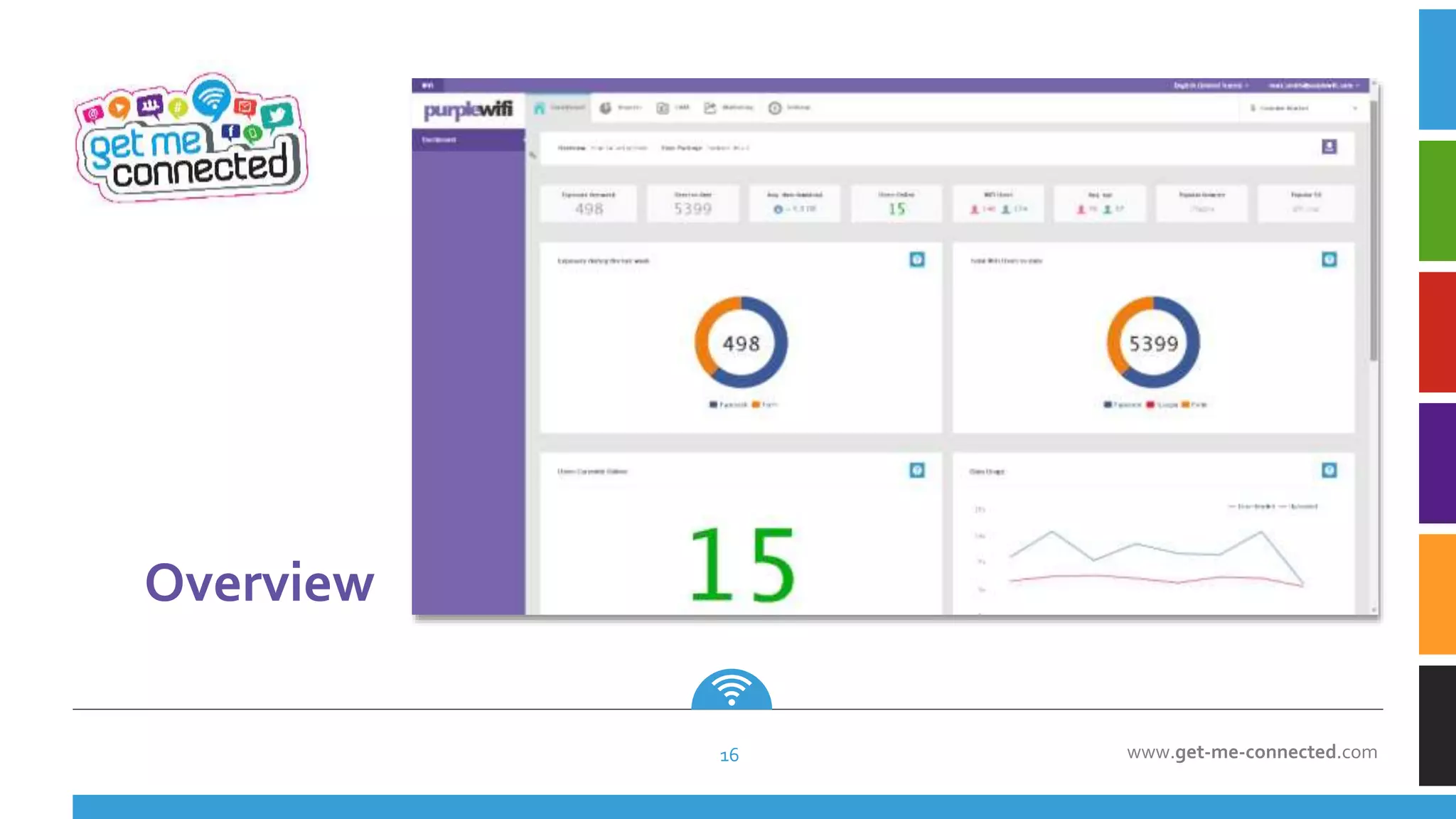Toggle Facebook legend in 498 donut chart

click(728, 405)
